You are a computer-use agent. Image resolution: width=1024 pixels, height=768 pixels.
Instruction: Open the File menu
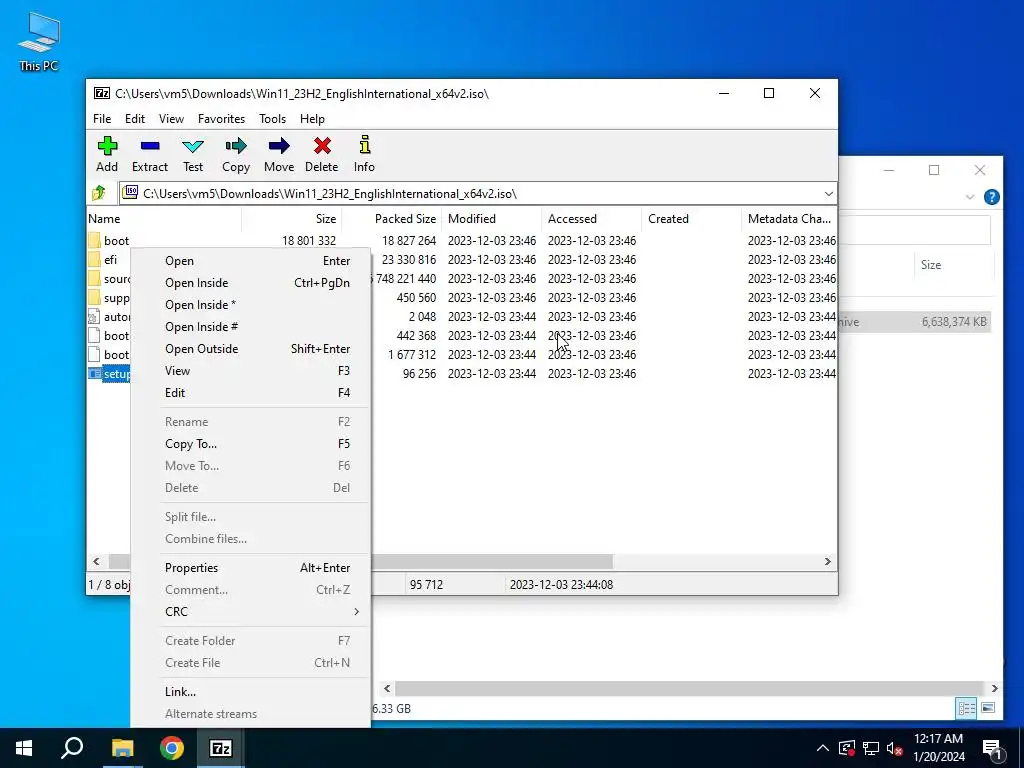(x=102, y=119)
